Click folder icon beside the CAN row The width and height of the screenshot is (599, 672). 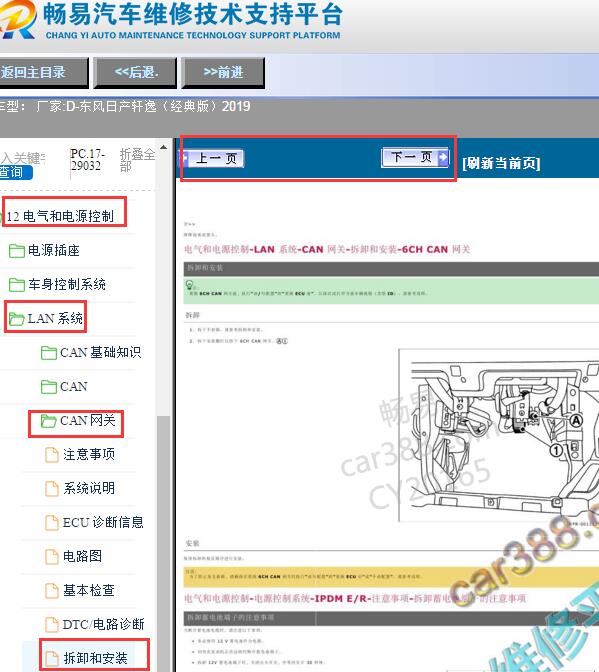pyautogui.click(x=49, y=387)
